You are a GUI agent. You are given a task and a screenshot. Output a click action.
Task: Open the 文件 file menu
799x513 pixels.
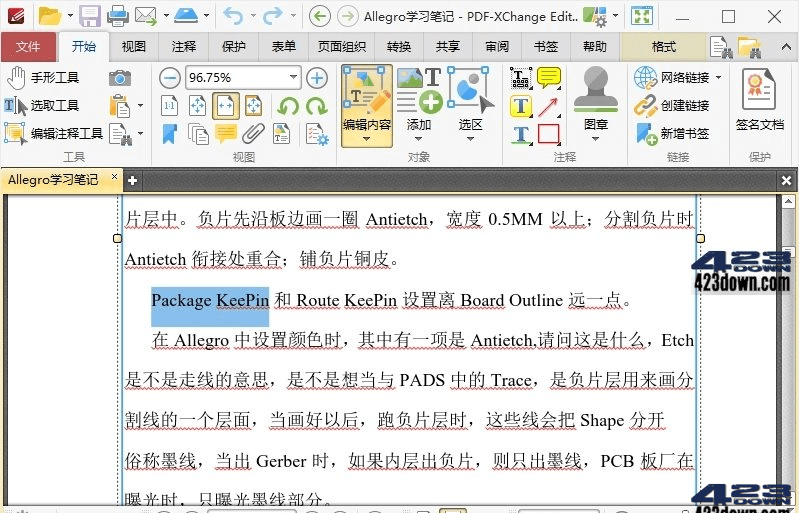28,47
